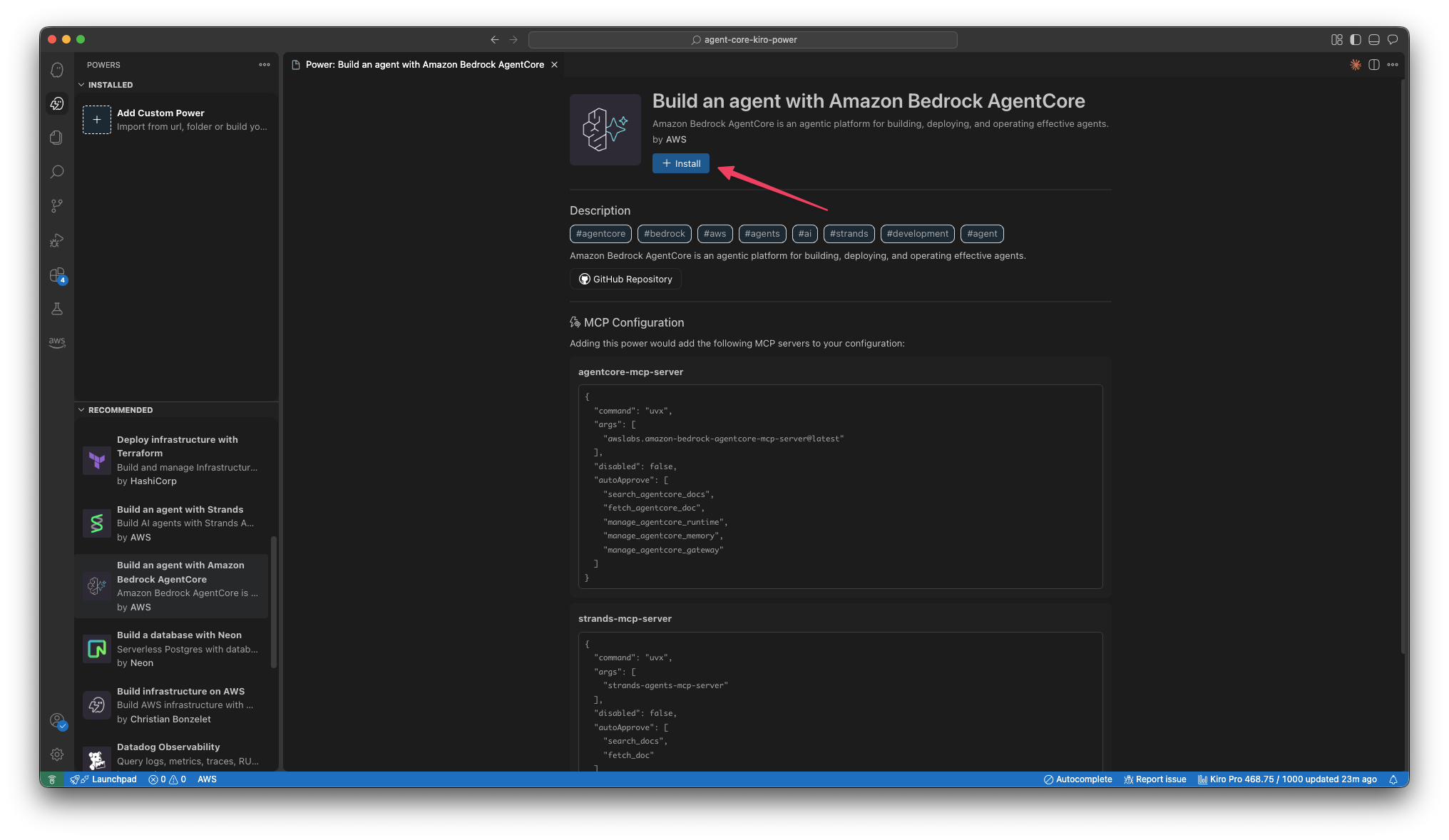Open Source Control branch icon

click(57, 206)
